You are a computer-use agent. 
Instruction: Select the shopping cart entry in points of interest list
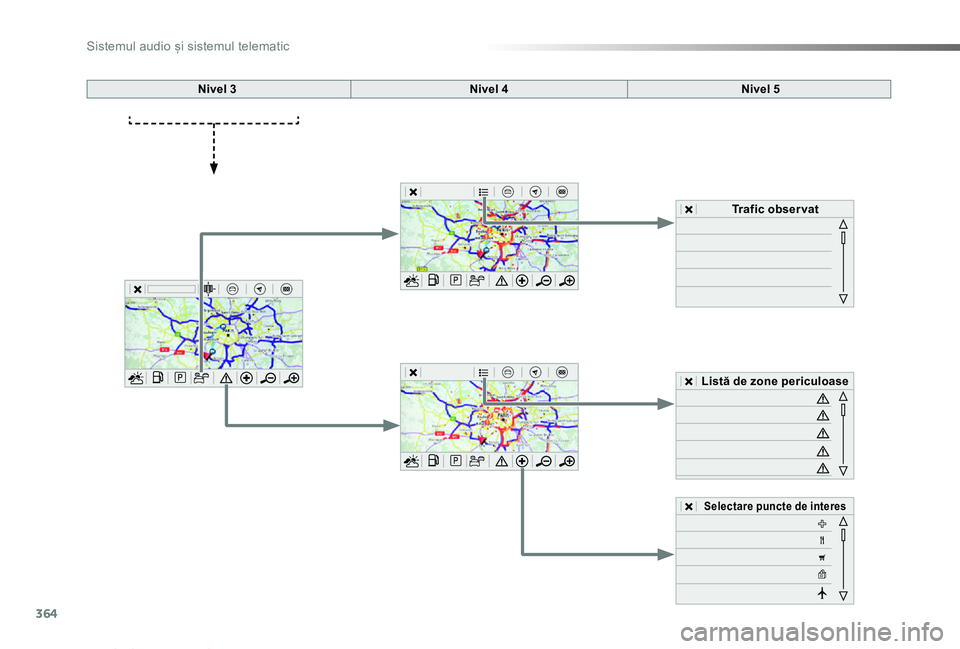(x=822, y=558)
